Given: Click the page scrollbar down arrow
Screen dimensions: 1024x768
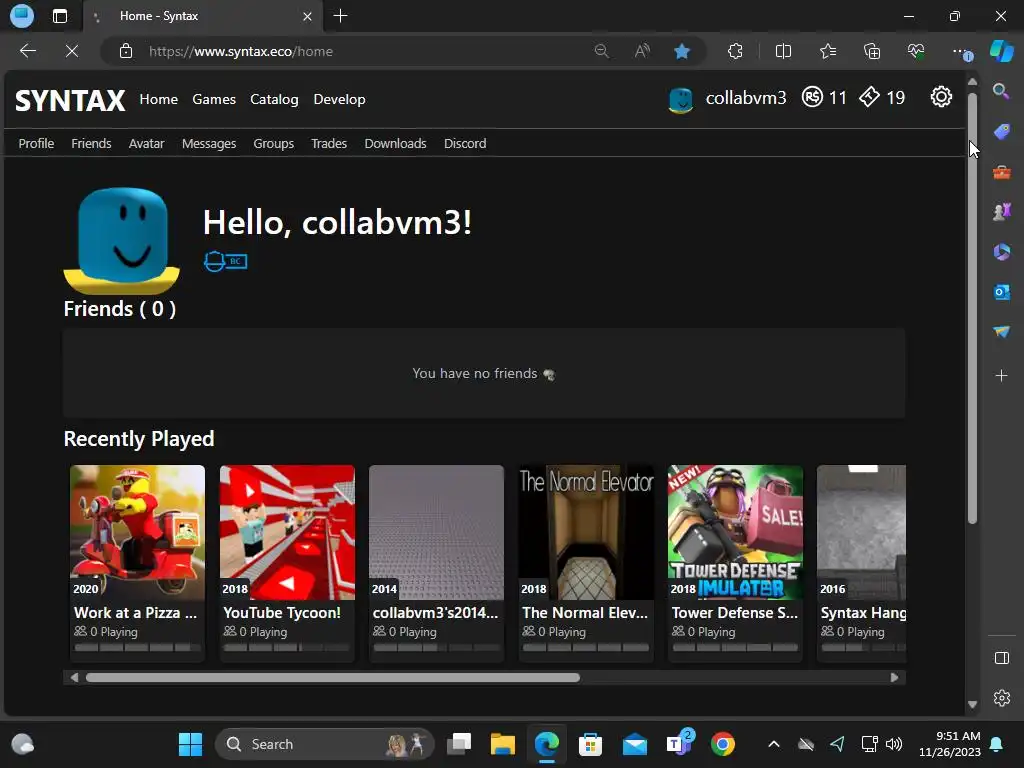Looking at the screenshot, I should 972,705.
